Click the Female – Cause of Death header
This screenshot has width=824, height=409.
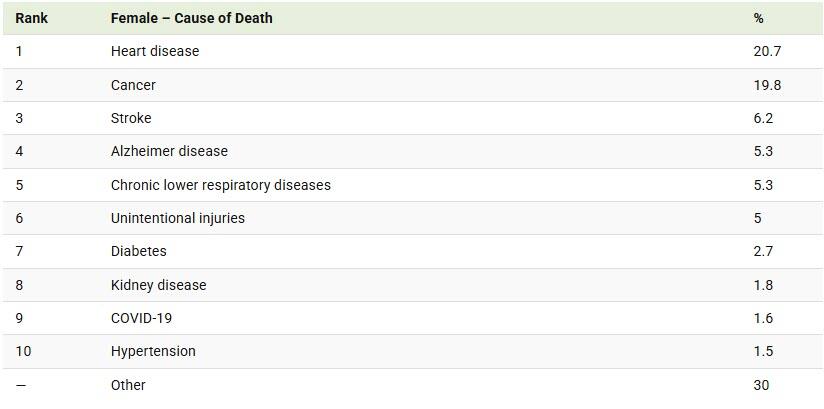tap(191, 18)
